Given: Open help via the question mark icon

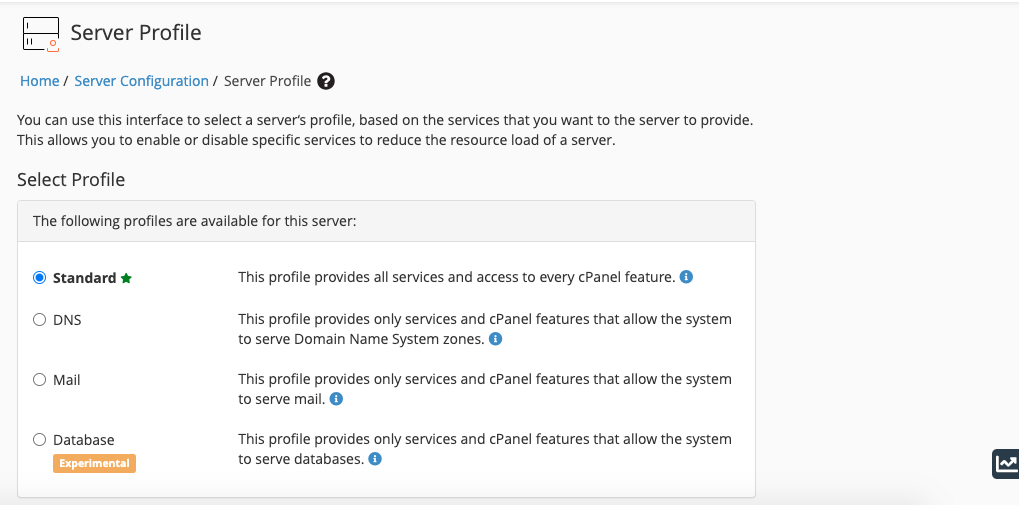Looking at the screenshot, I should click(x=326, y=81).
